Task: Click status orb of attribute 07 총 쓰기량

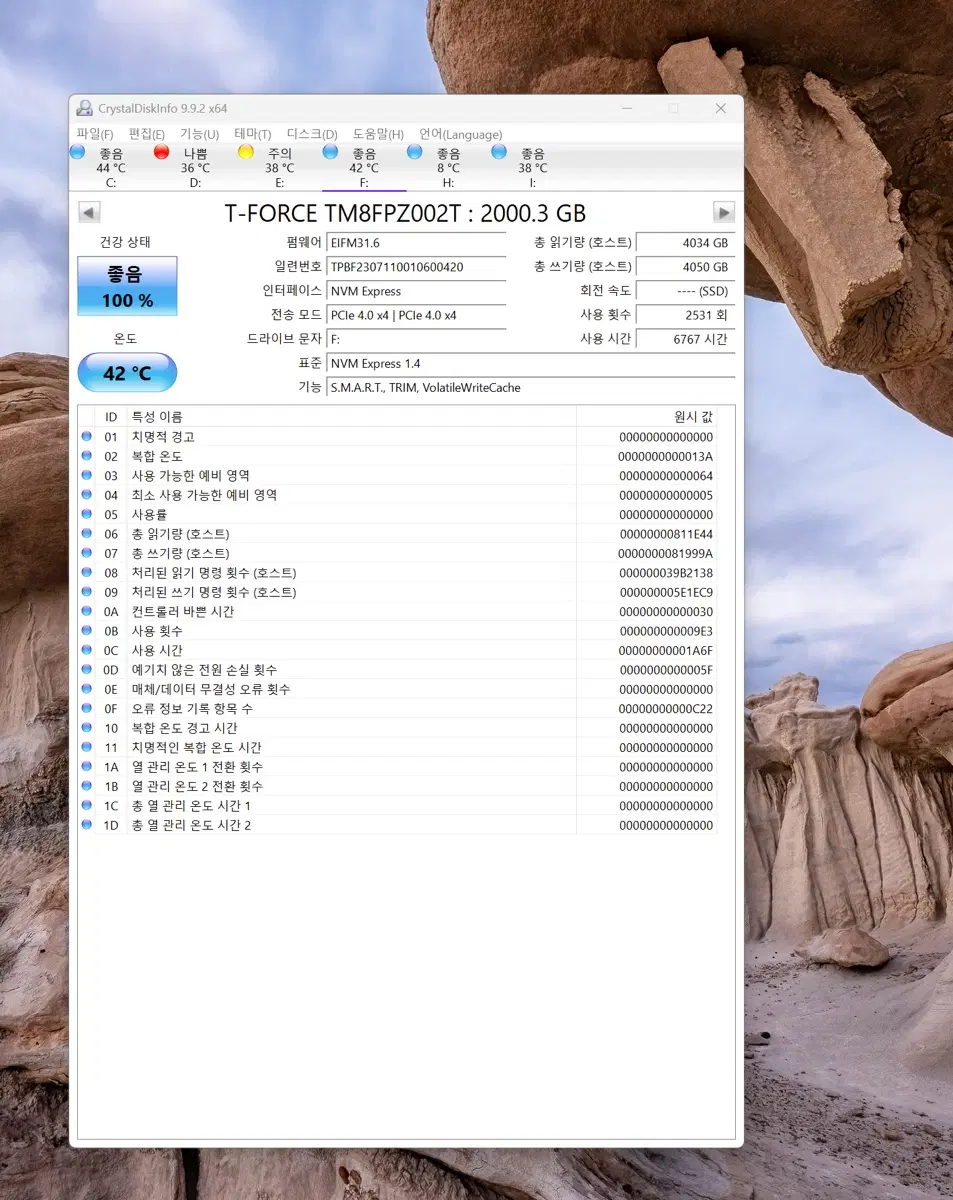Action: click(x=87, y=553)
